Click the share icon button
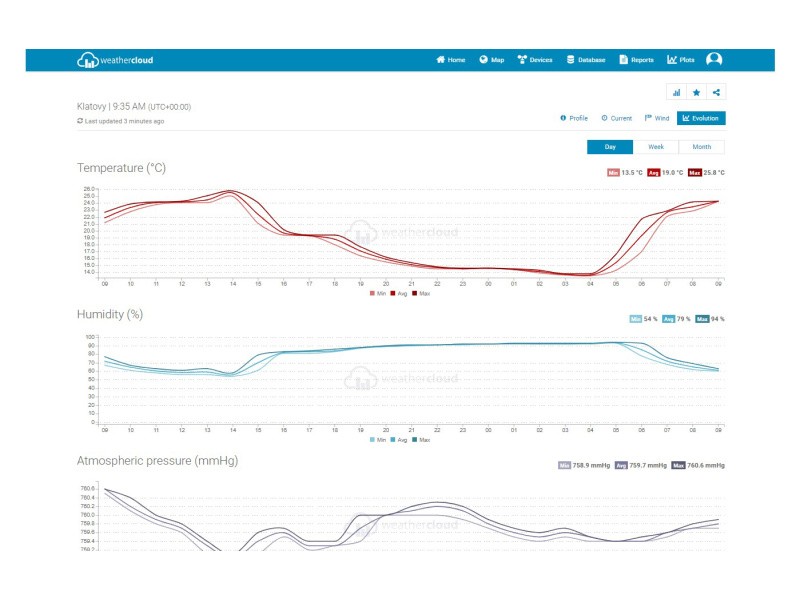800x600 pixels. 716,92
